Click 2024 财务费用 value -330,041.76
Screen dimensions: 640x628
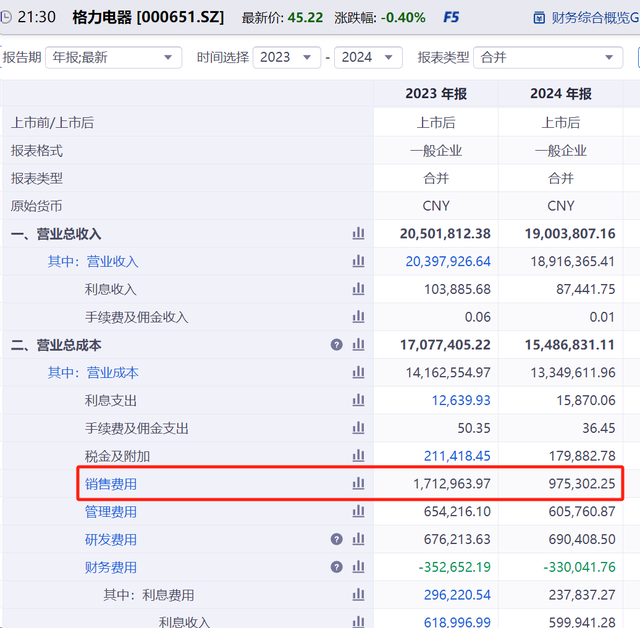point(580,567)
